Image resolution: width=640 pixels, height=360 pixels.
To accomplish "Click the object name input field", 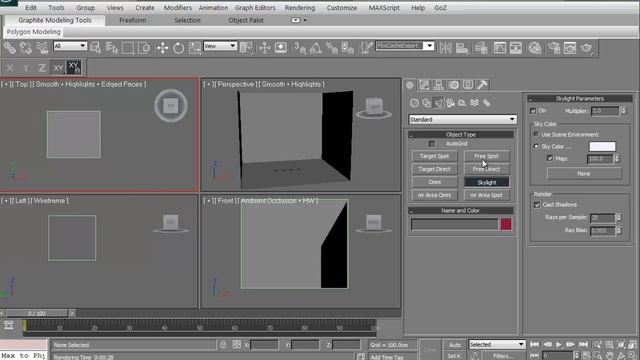I will point(454,224).
